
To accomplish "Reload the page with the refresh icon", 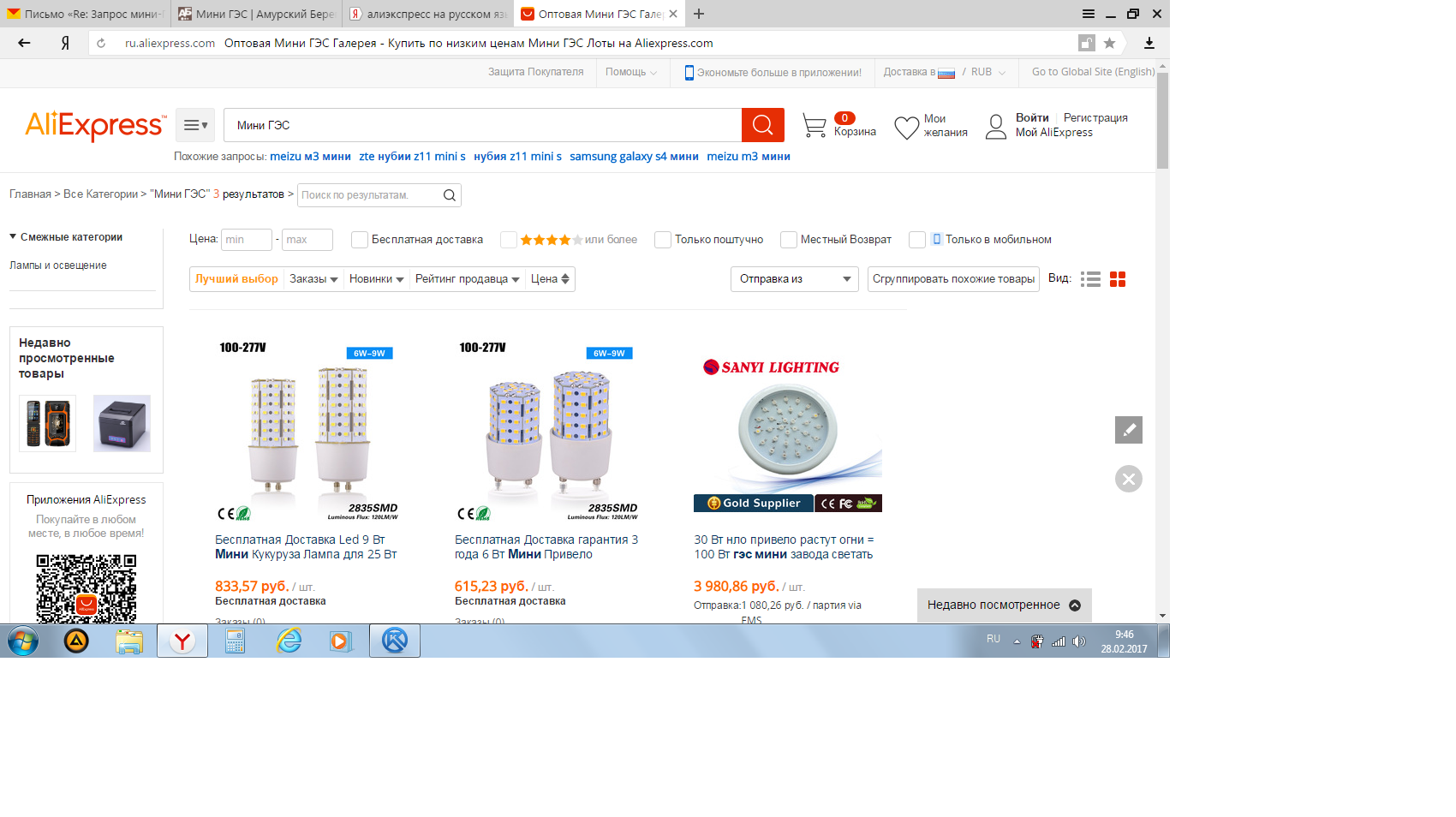I will [101, 43].
